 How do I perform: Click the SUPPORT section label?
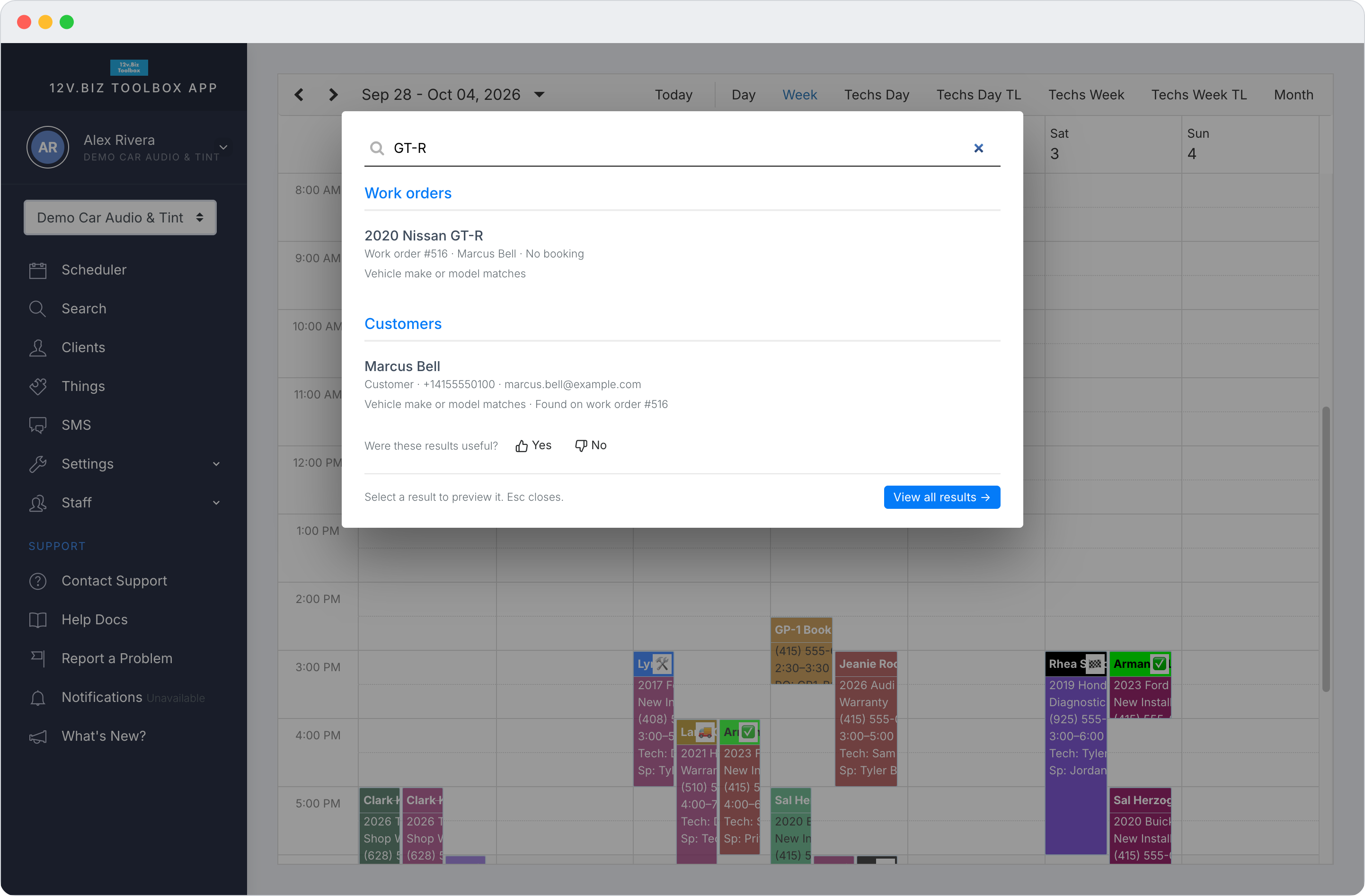(x=57, y=547)
